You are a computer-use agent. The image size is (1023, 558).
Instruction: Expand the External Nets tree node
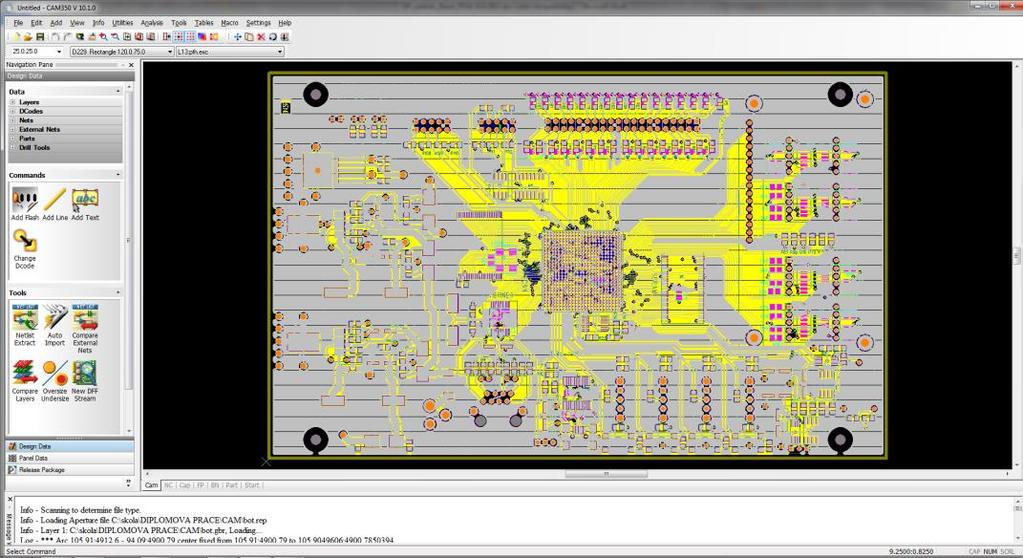click(x=12, y=130)
